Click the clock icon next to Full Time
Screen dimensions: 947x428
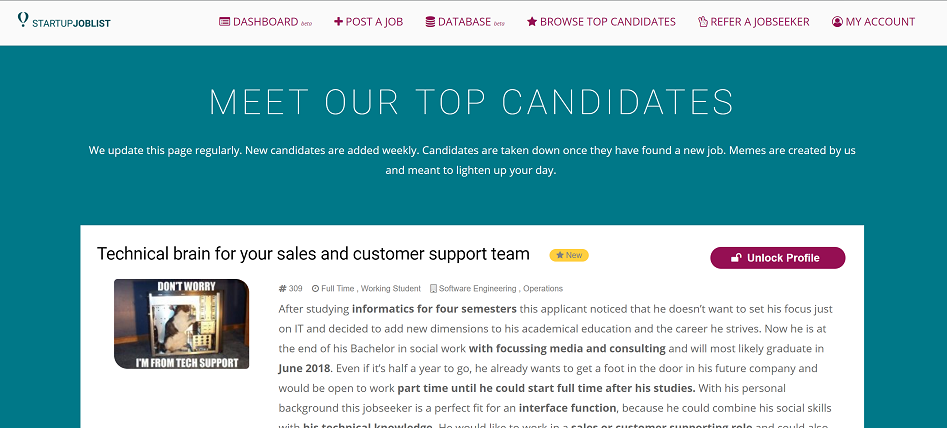[315, 289]
